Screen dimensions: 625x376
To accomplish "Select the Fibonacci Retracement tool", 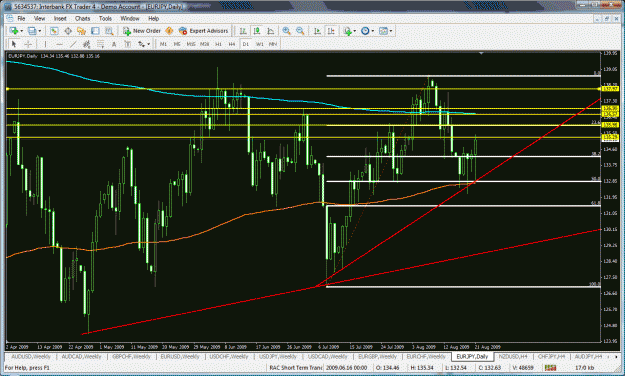I will click(100, 44).
